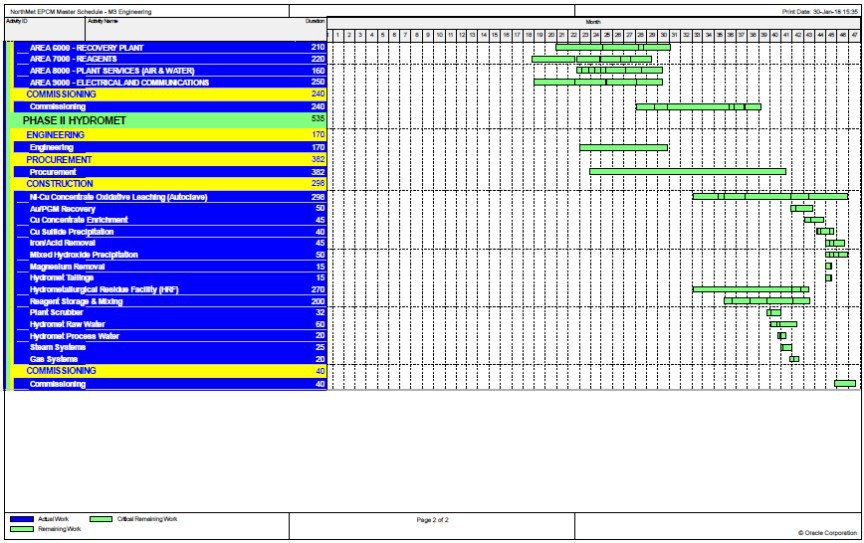Image resolution: width=864 pixels, height=543 pixels.
Task: Select the Procurement activity Gantt bar
Action: [687, 172]
